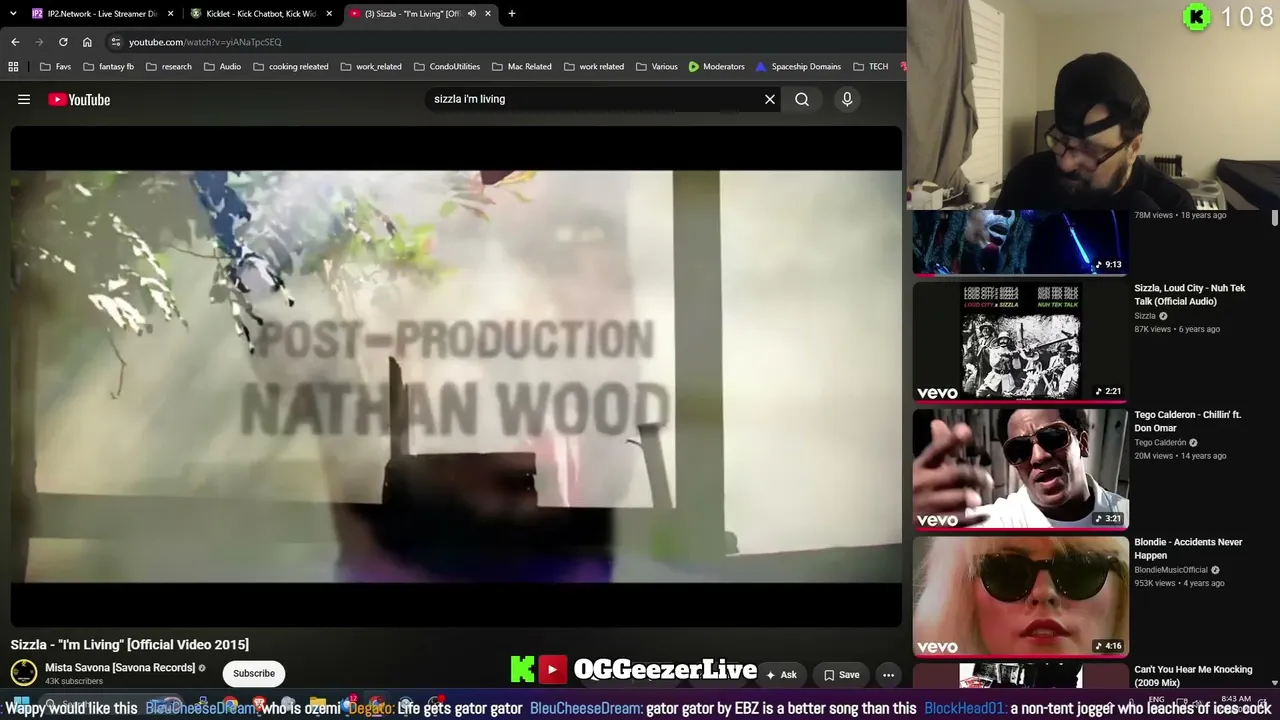Clear the search box with the X

(770, 99)
